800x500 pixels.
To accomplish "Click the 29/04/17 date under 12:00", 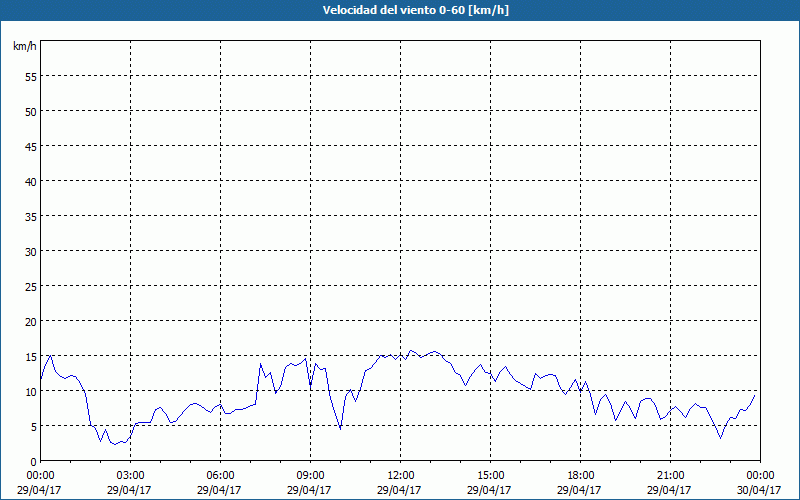I will point(399,490).
